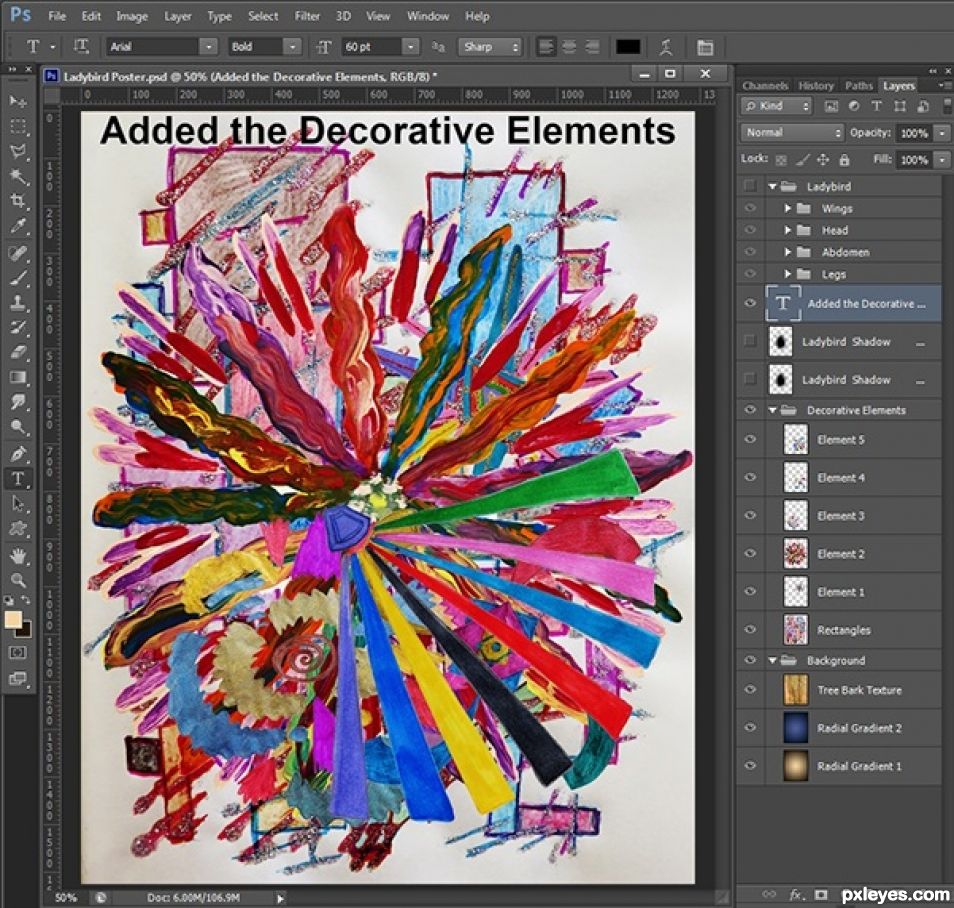Select the Smudge tool

point(18,403)
